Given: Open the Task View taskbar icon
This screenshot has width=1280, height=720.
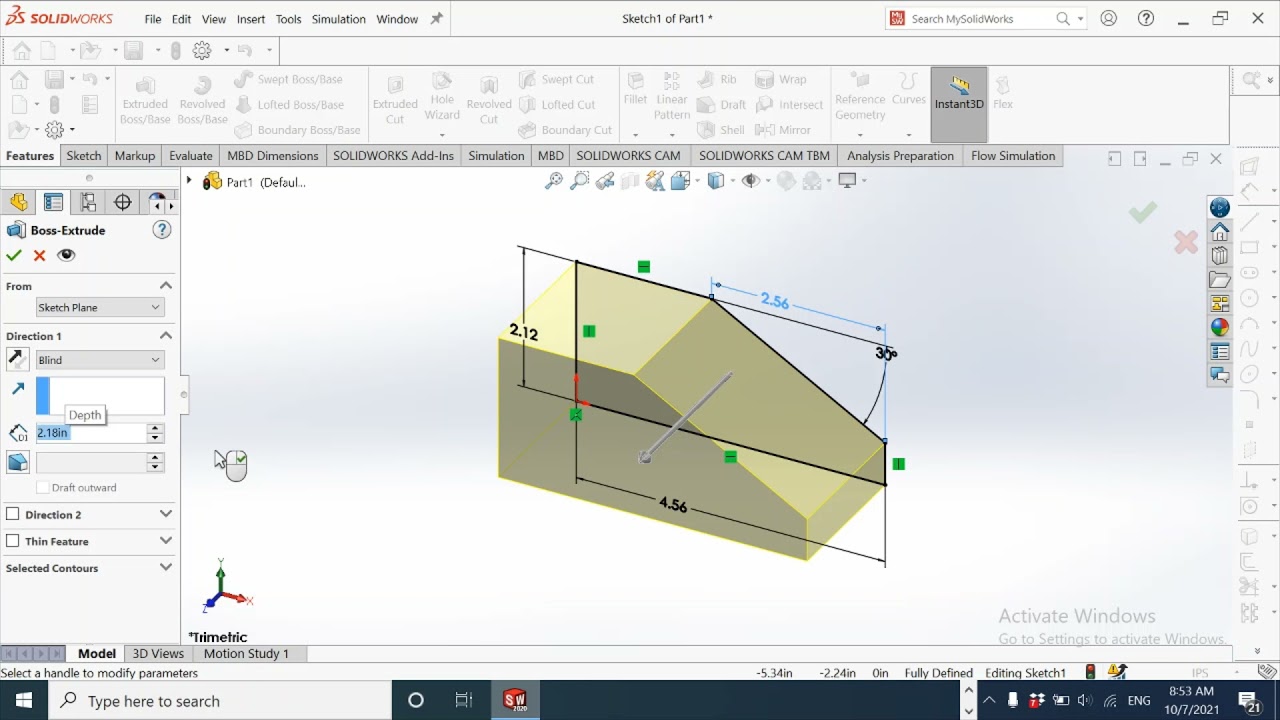Looking at the screenshot, I should pos(464,700).
